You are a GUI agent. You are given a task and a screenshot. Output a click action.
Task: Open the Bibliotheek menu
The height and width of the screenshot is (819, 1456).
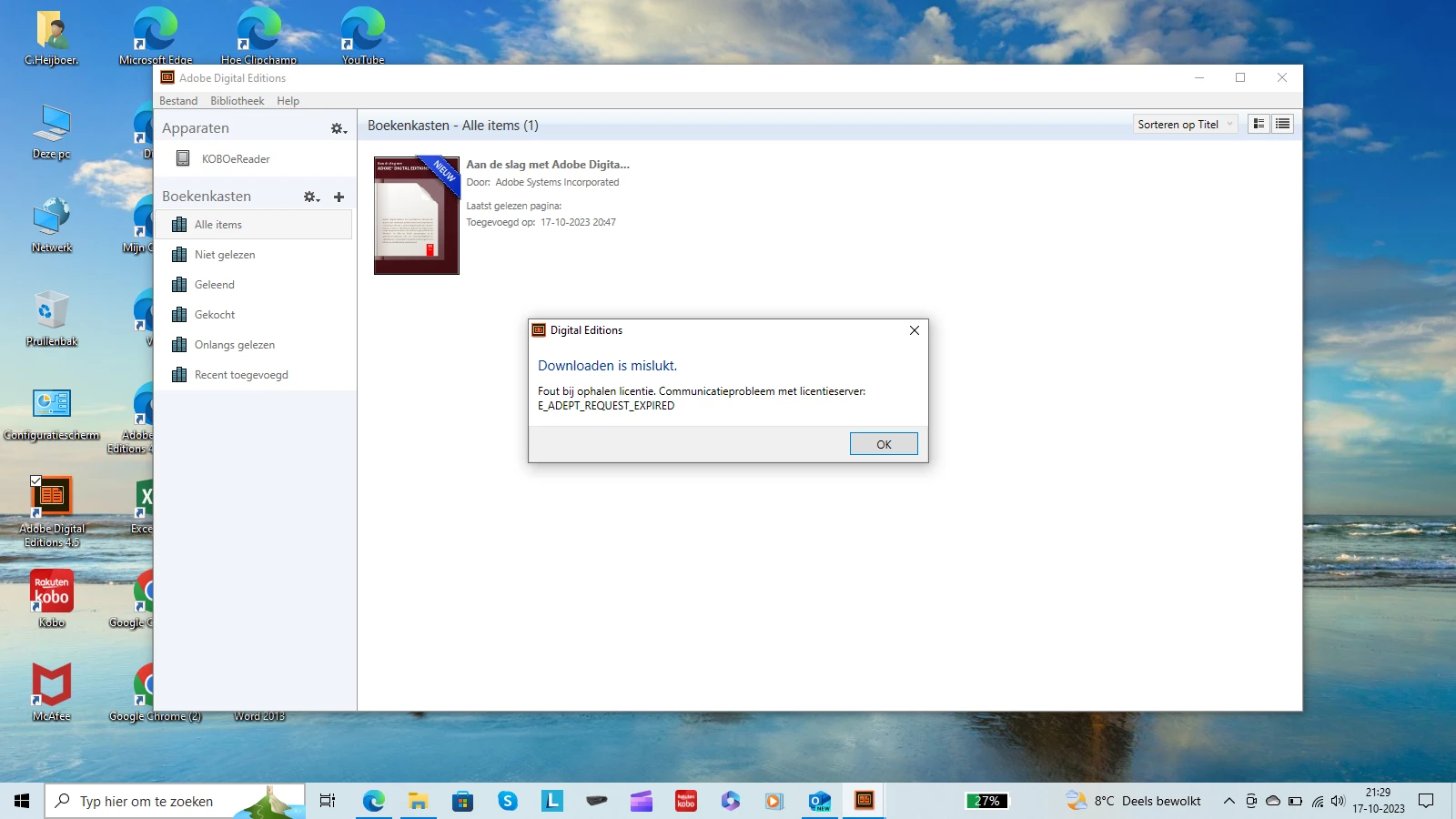(x=237, y=101)
